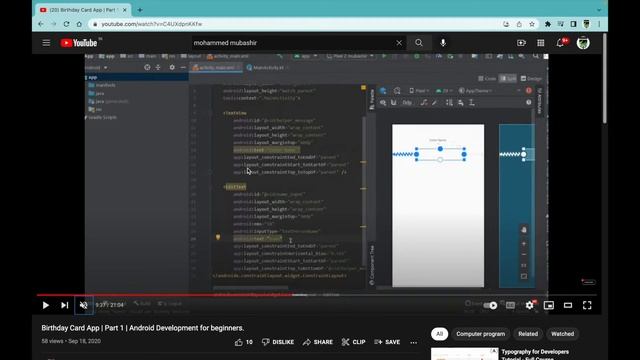The height and width of the screenshot is (360, 640).
Task: Click the DISLIKE button
Action: click(x=278, y=342)
